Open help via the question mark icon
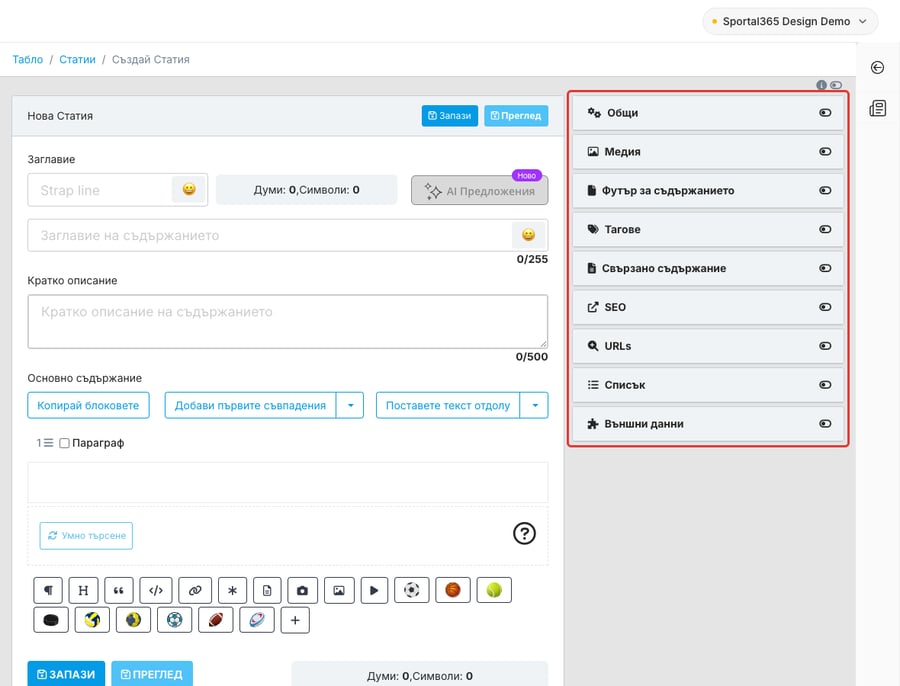 click(524, 533)
